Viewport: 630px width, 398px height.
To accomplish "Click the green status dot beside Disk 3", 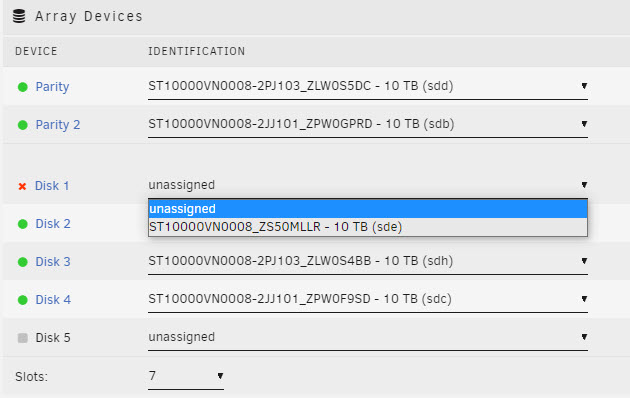I will click(x=22, y=262).
